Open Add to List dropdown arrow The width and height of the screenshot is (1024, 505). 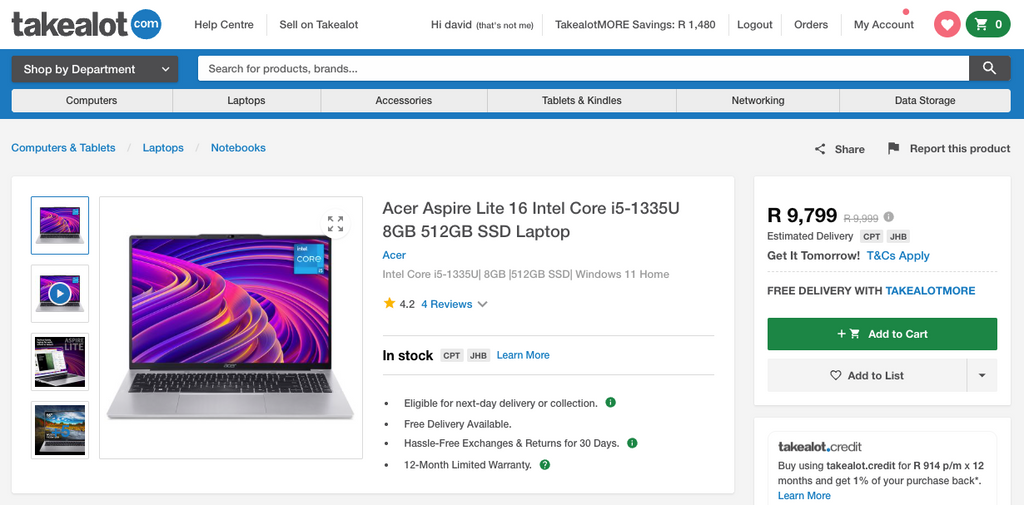click(x=981, y=376)
